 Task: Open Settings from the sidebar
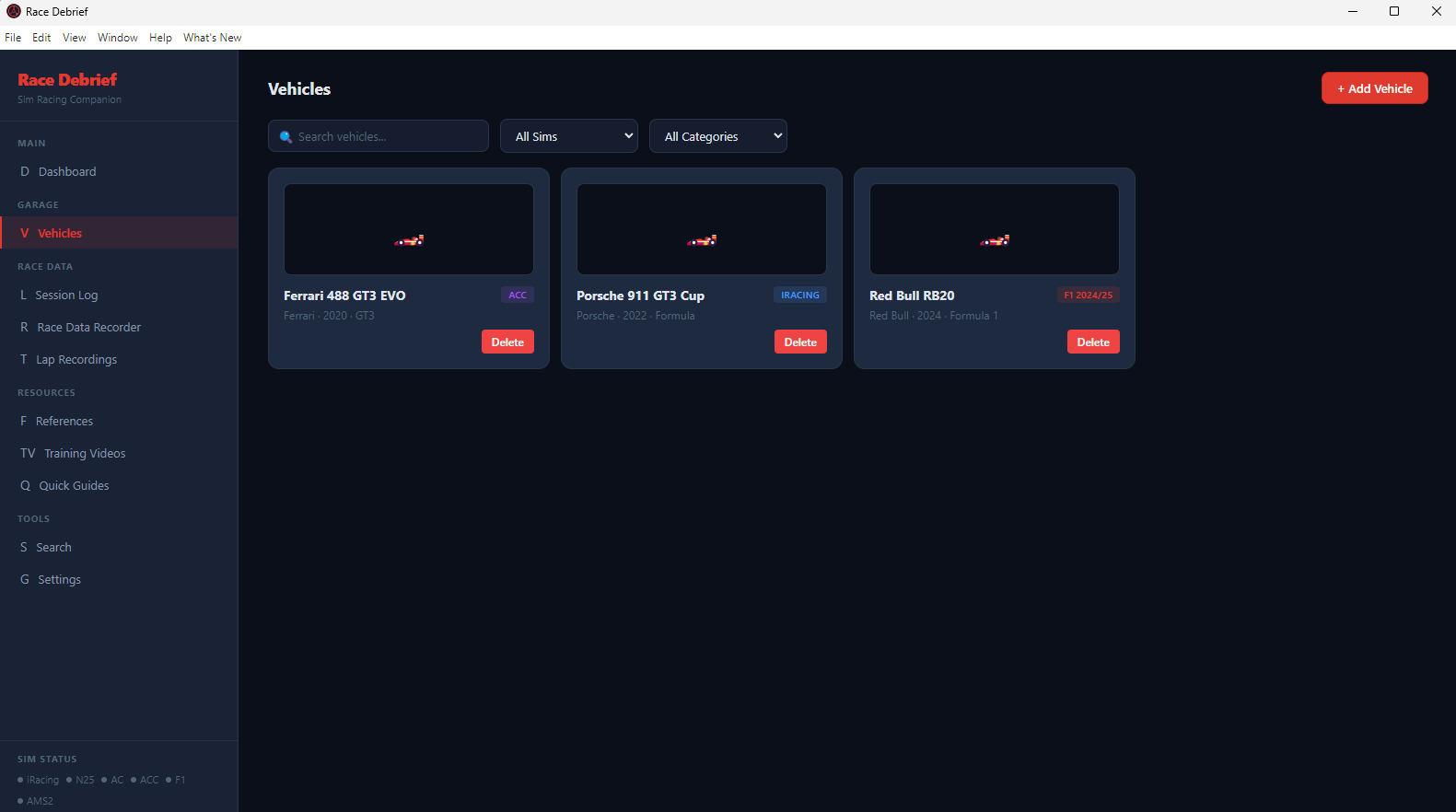coord(119,579)
